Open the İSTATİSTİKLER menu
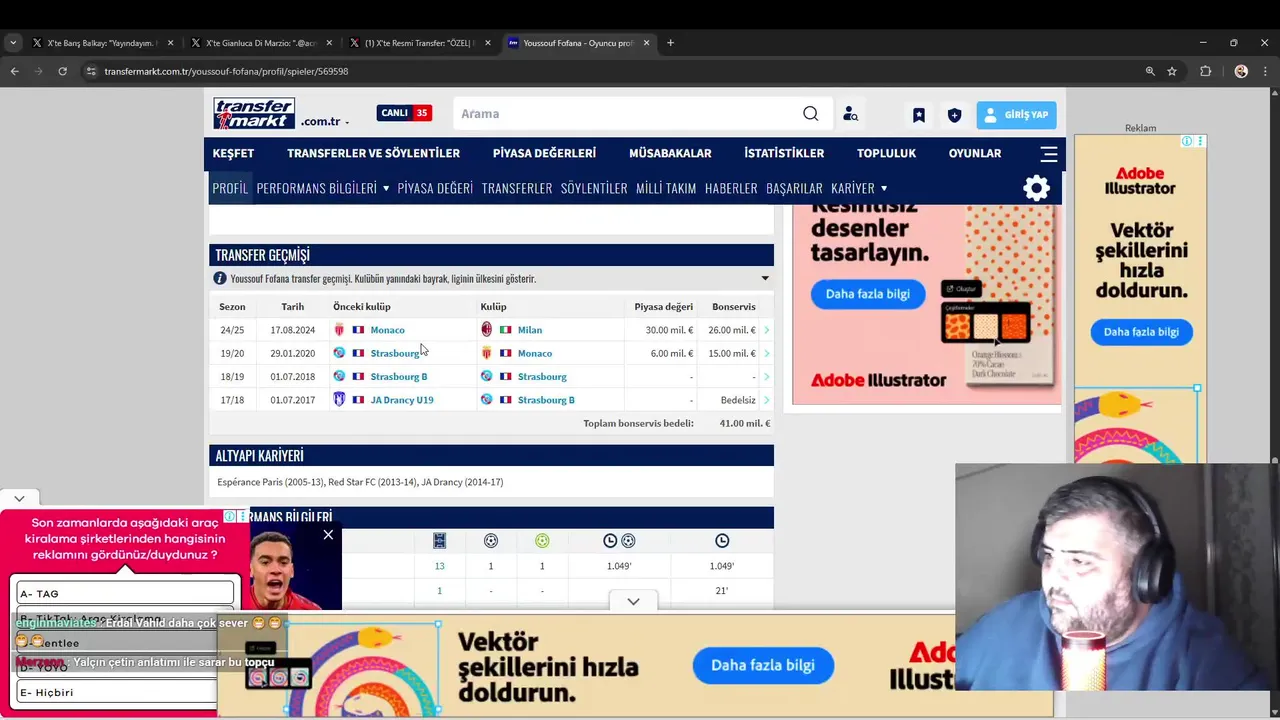 click(784, 153)
